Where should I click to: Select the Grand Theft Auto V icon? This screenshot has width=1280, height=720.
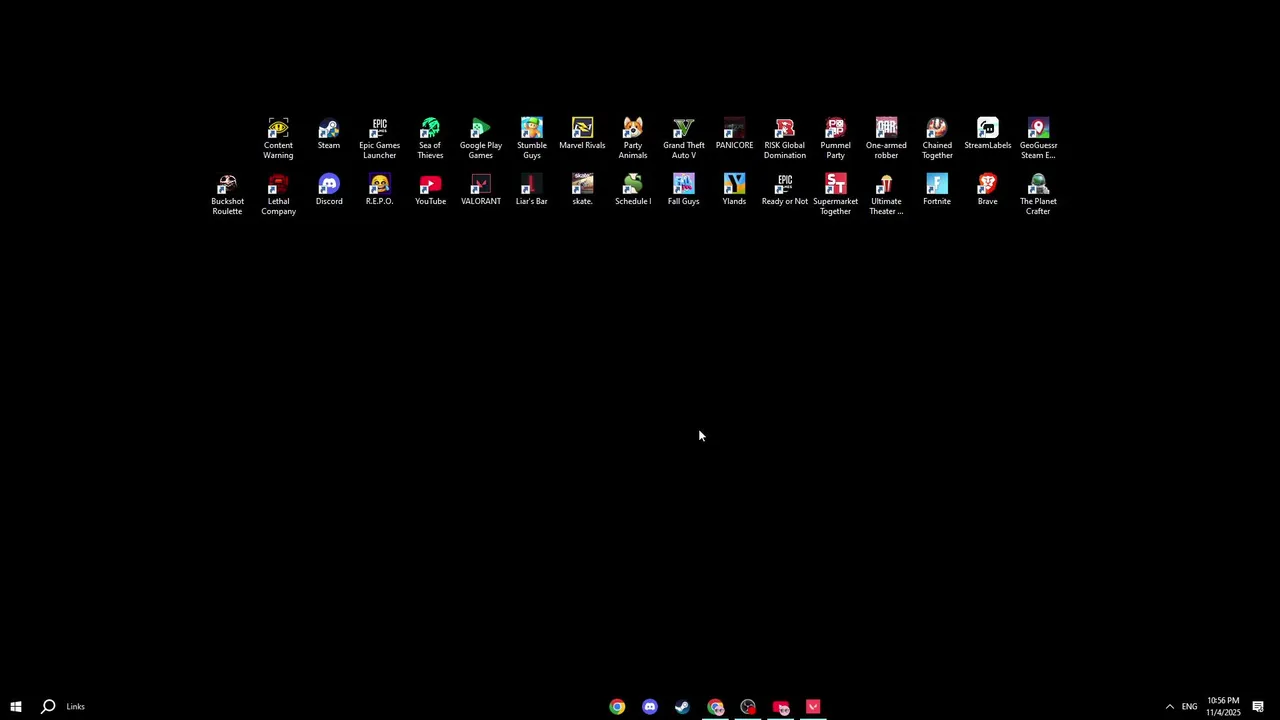pyautogui.click(x=684, y=138)
